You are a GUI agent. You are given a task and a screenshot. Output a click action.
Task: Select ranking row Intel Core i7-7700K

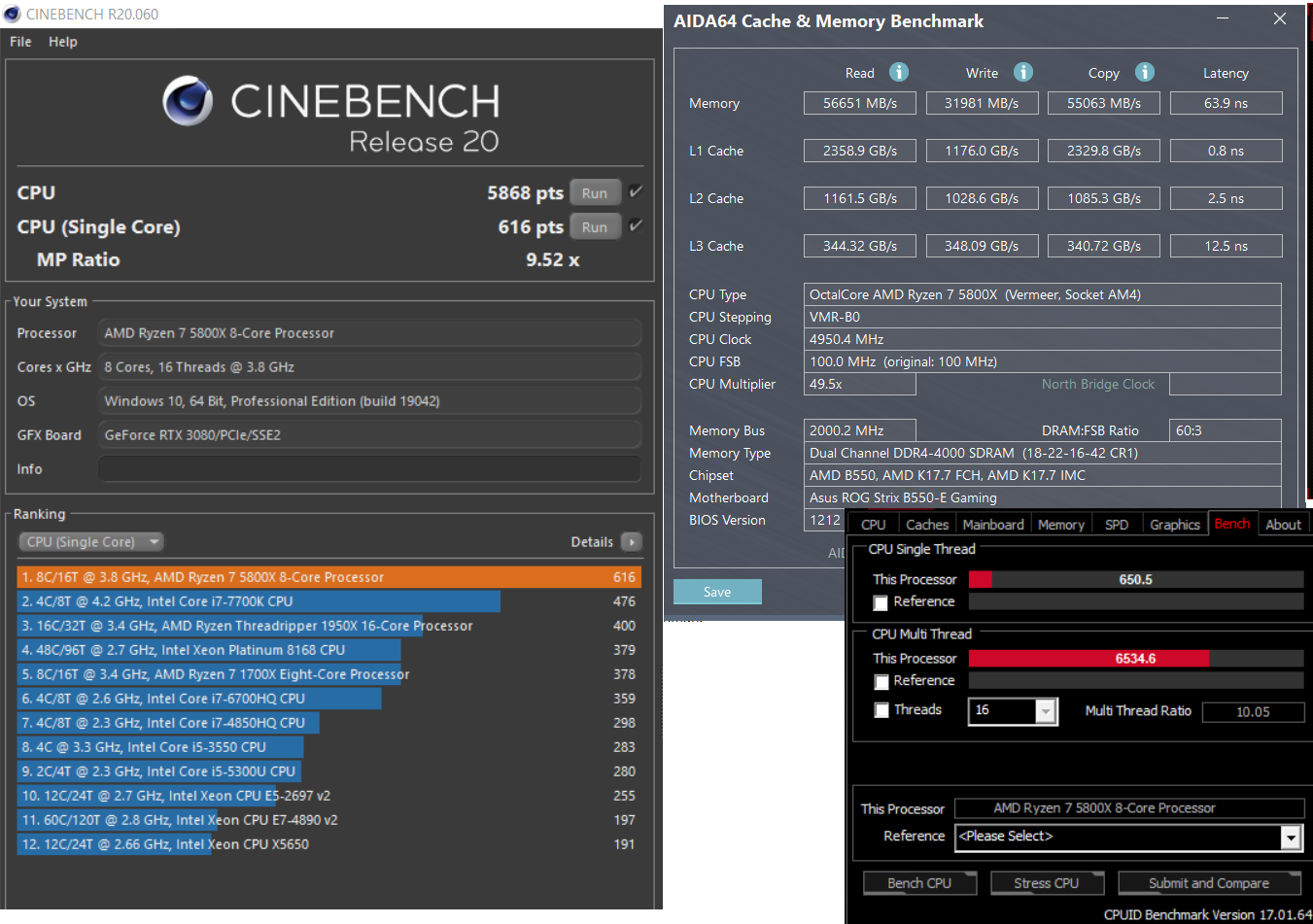(328, 601)
